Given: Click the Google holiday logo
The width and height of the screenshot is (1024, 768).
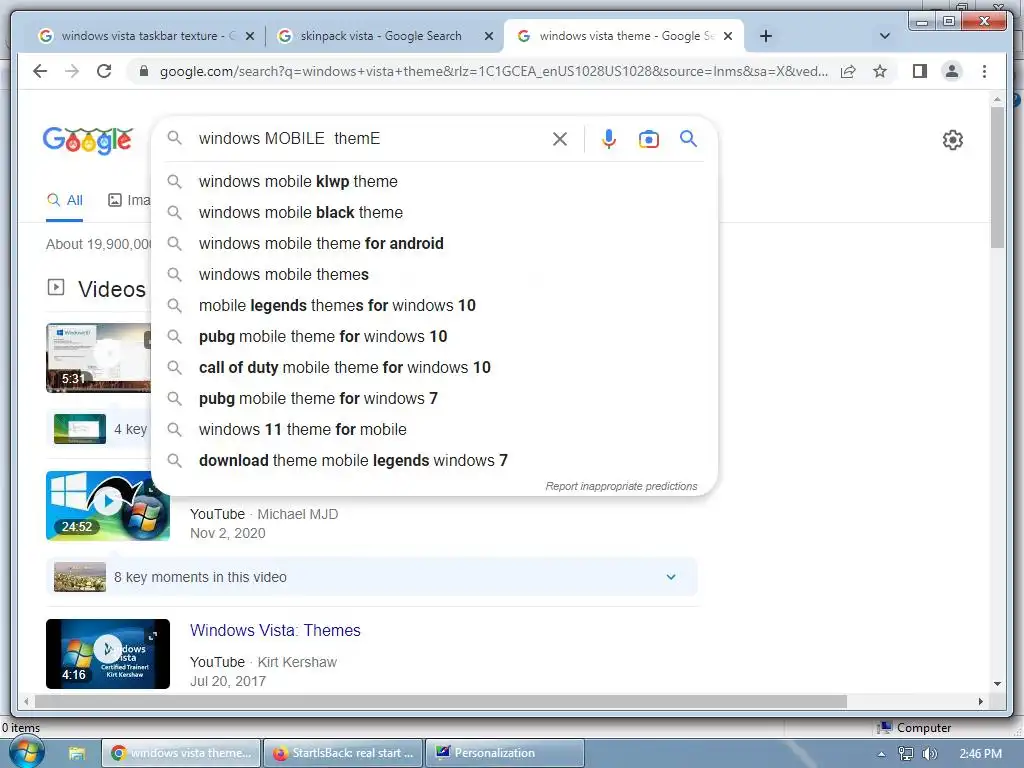Looking at the screenshot, I should pos(88,140).
